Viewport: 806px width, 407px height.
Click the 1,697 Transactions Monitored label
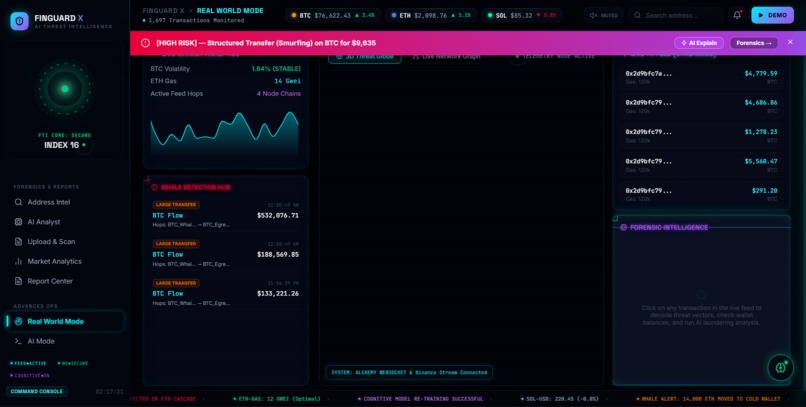coord(193,21)
